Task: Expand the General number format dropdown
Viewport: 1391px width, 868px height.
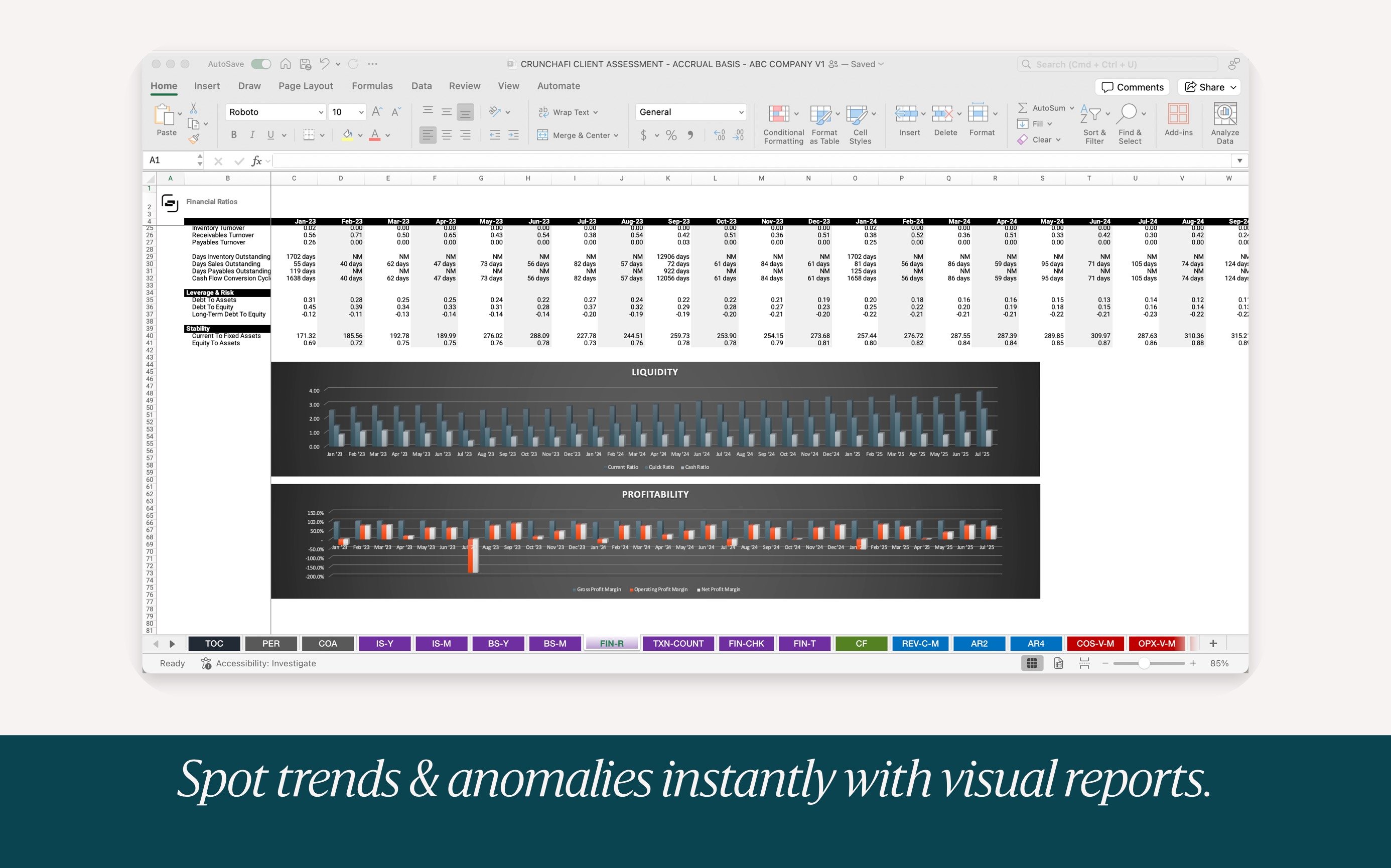Action: click(x=741, y=112)
